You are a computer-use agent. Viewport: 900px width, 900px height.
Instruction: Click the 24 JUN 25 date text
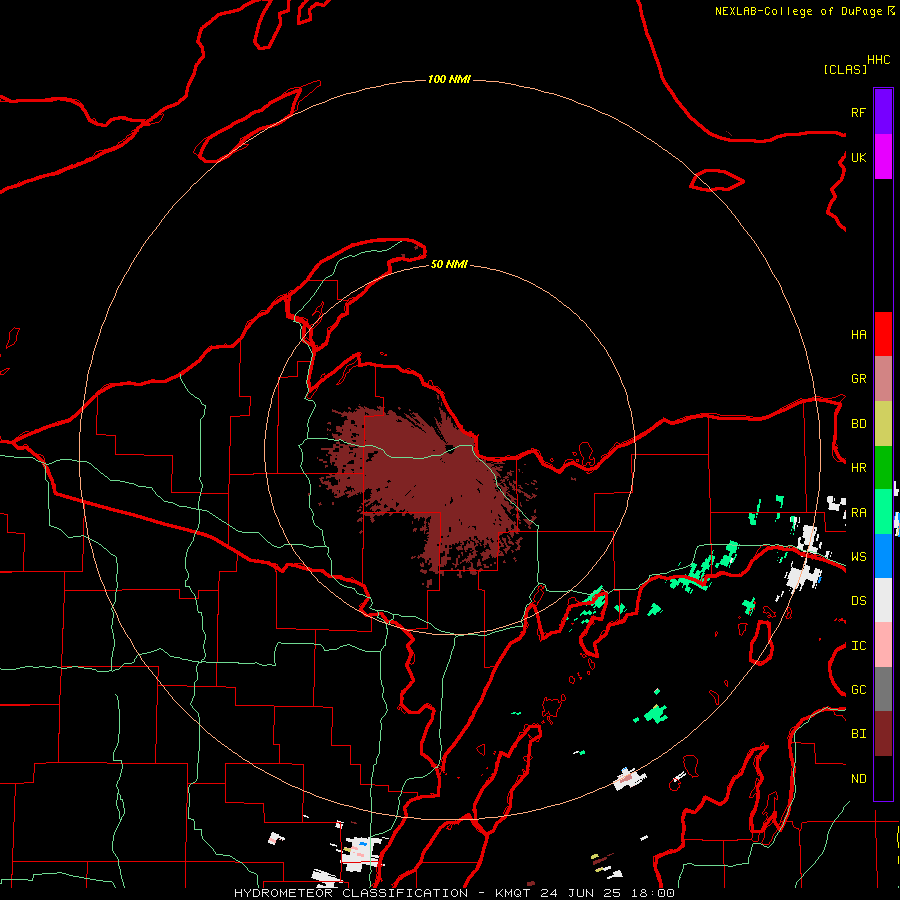coord(581,893)
